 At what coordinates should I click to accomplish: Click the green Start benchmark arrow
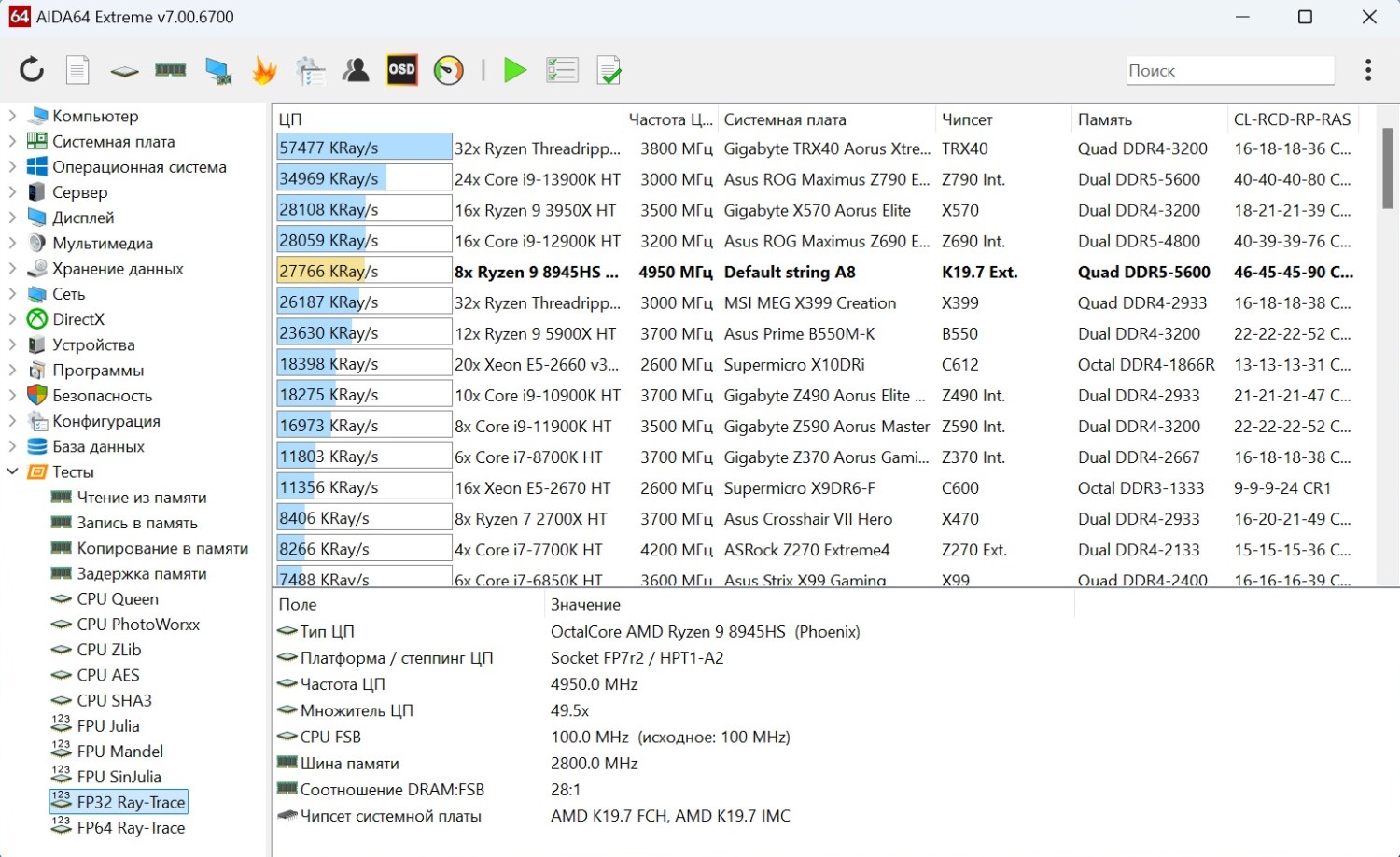(514, 70)
